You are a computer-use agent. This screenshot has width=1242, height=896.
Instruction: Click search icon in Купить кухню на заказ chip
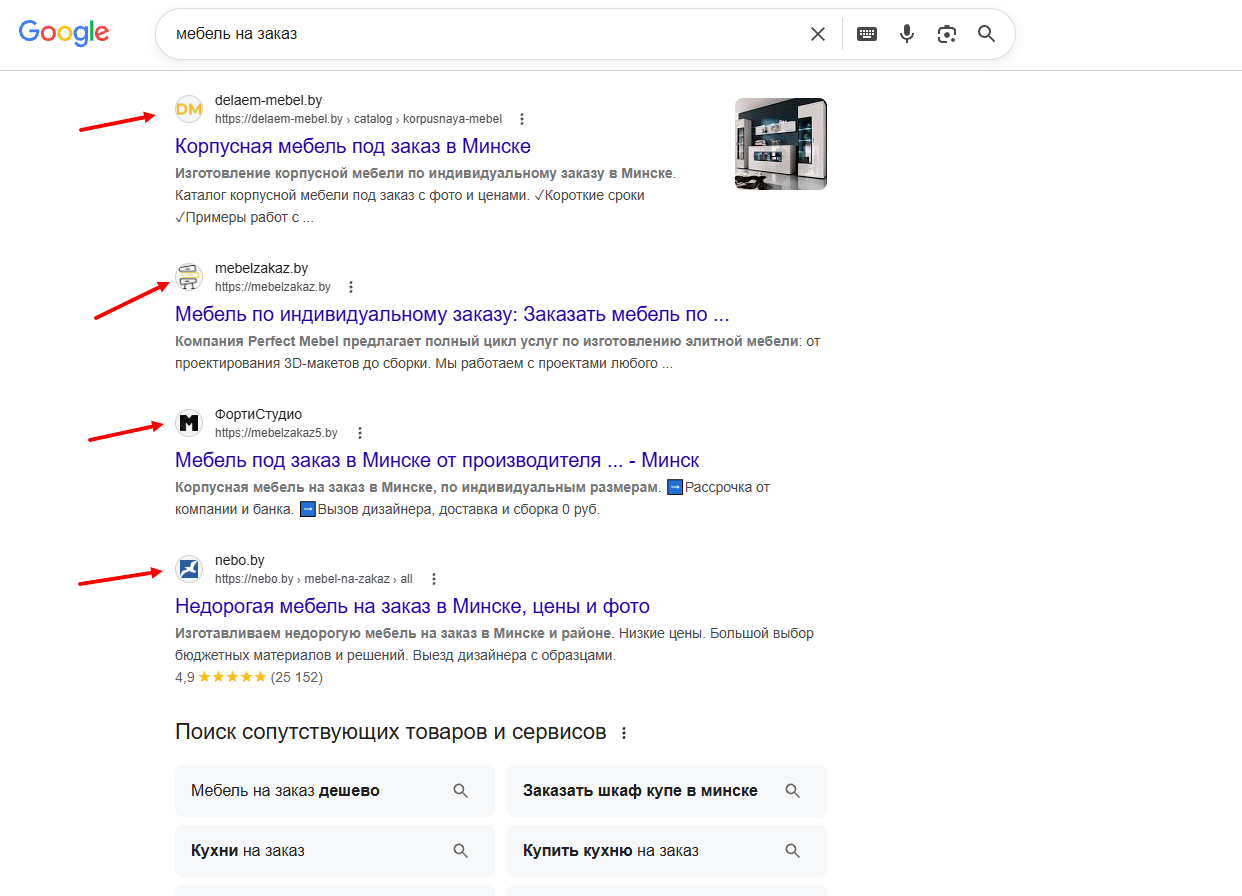click(793, 851)
